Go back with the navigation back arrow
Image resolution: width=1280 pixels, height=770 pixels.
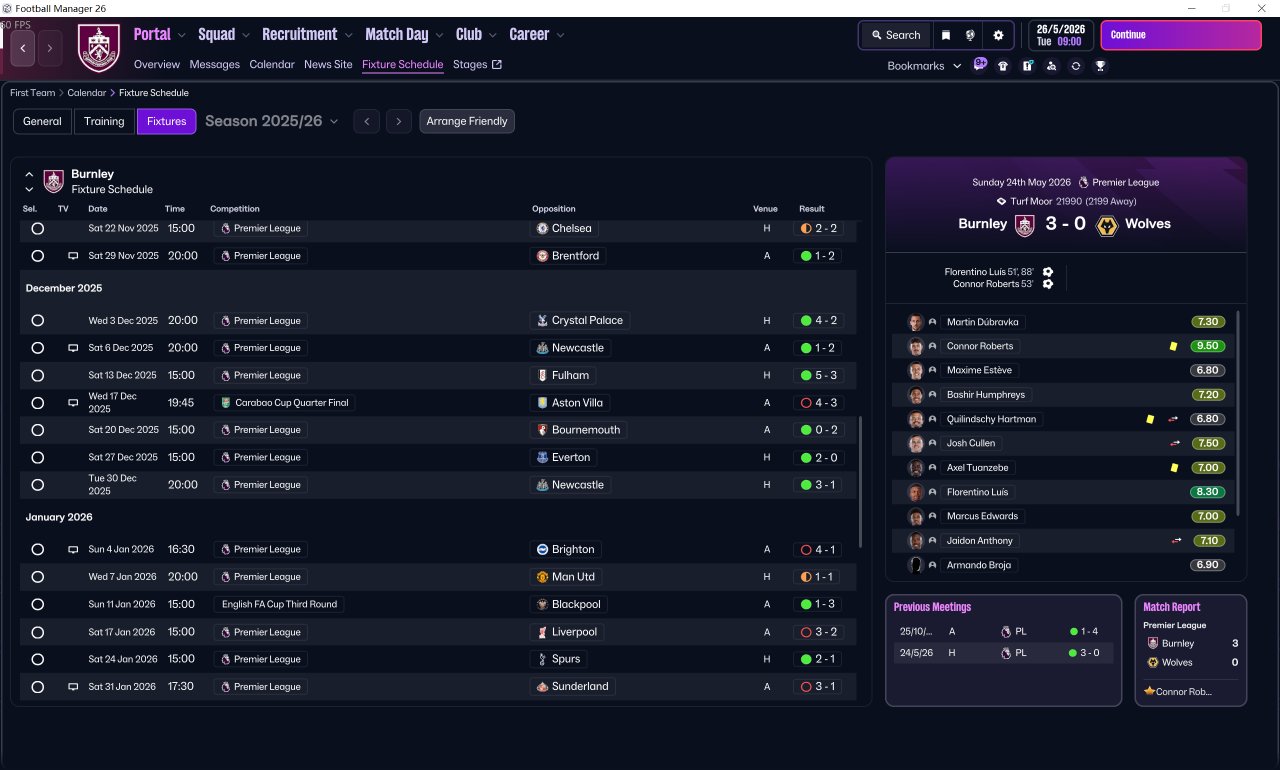(22, 47)
